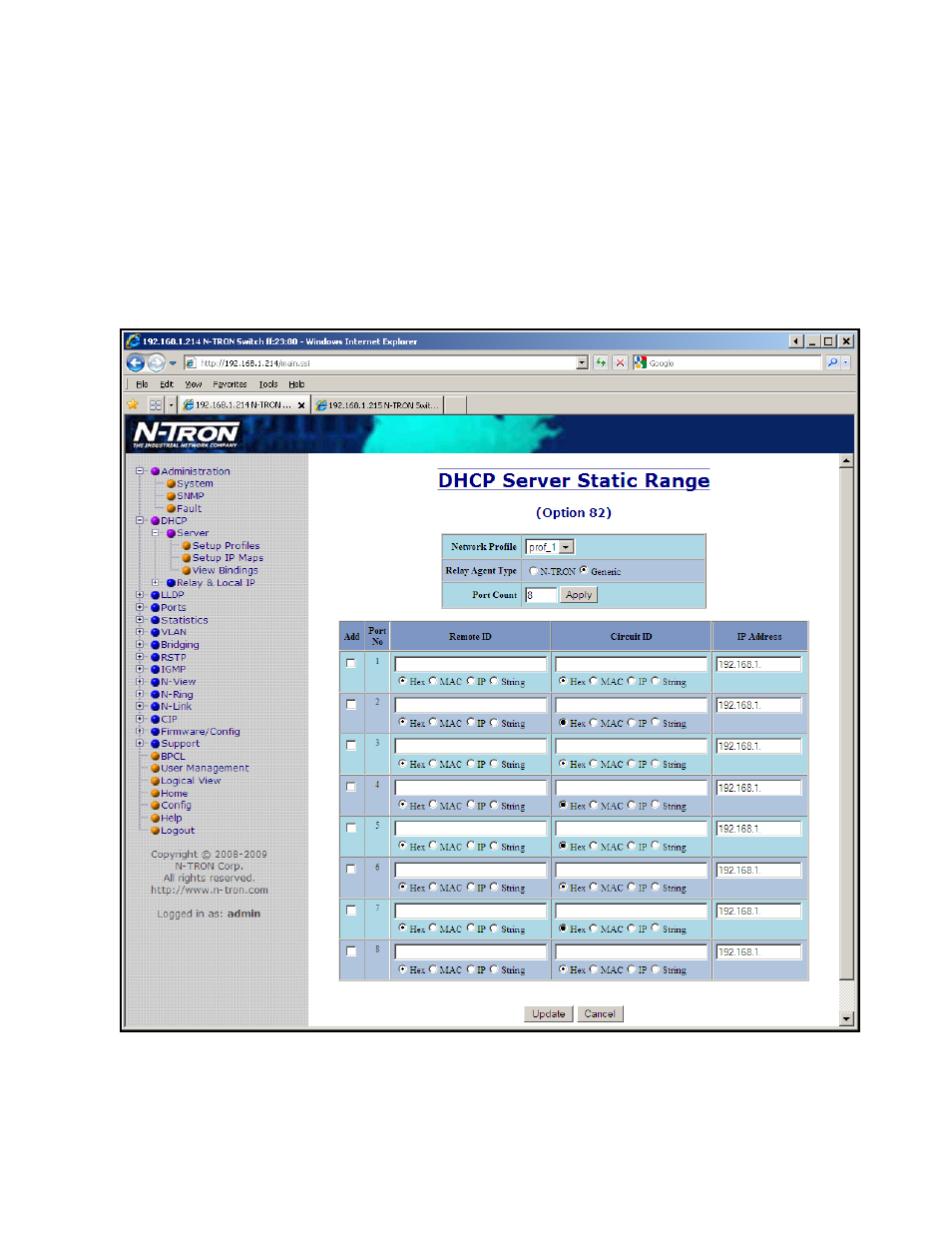Image resolution: width=952 pixels, height=1233 pixels.
Task: Click the Favorites star icon
Action: pos(133,404)
